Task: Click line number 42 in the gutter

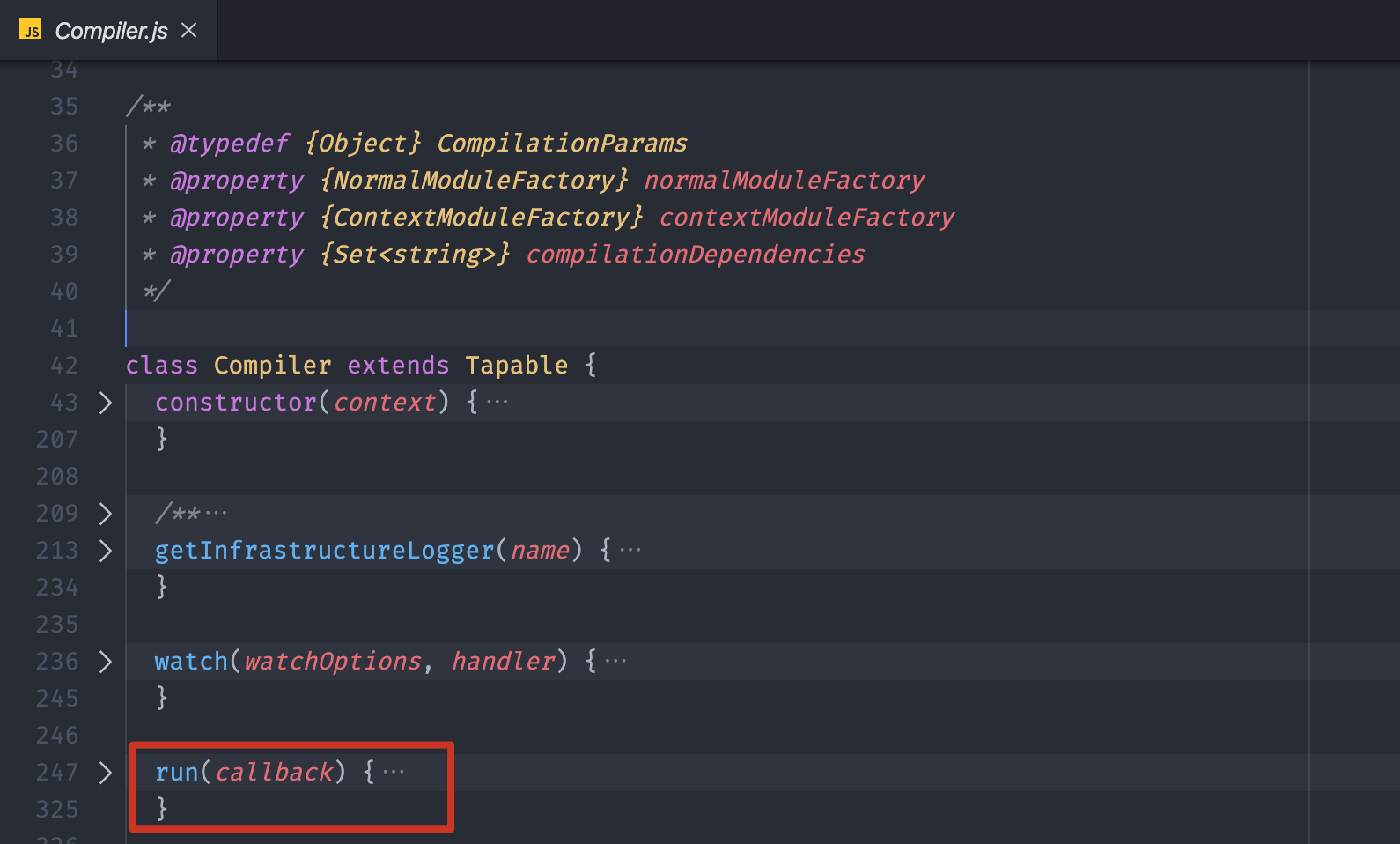Action: pos(64,366)
